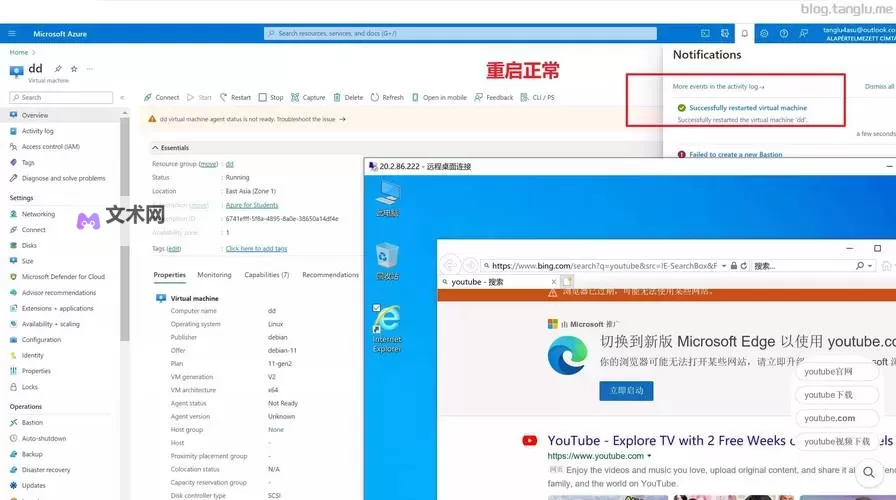896x500 pixels.
Task: Click IE back navigation button
Action: tap(450, 265)
